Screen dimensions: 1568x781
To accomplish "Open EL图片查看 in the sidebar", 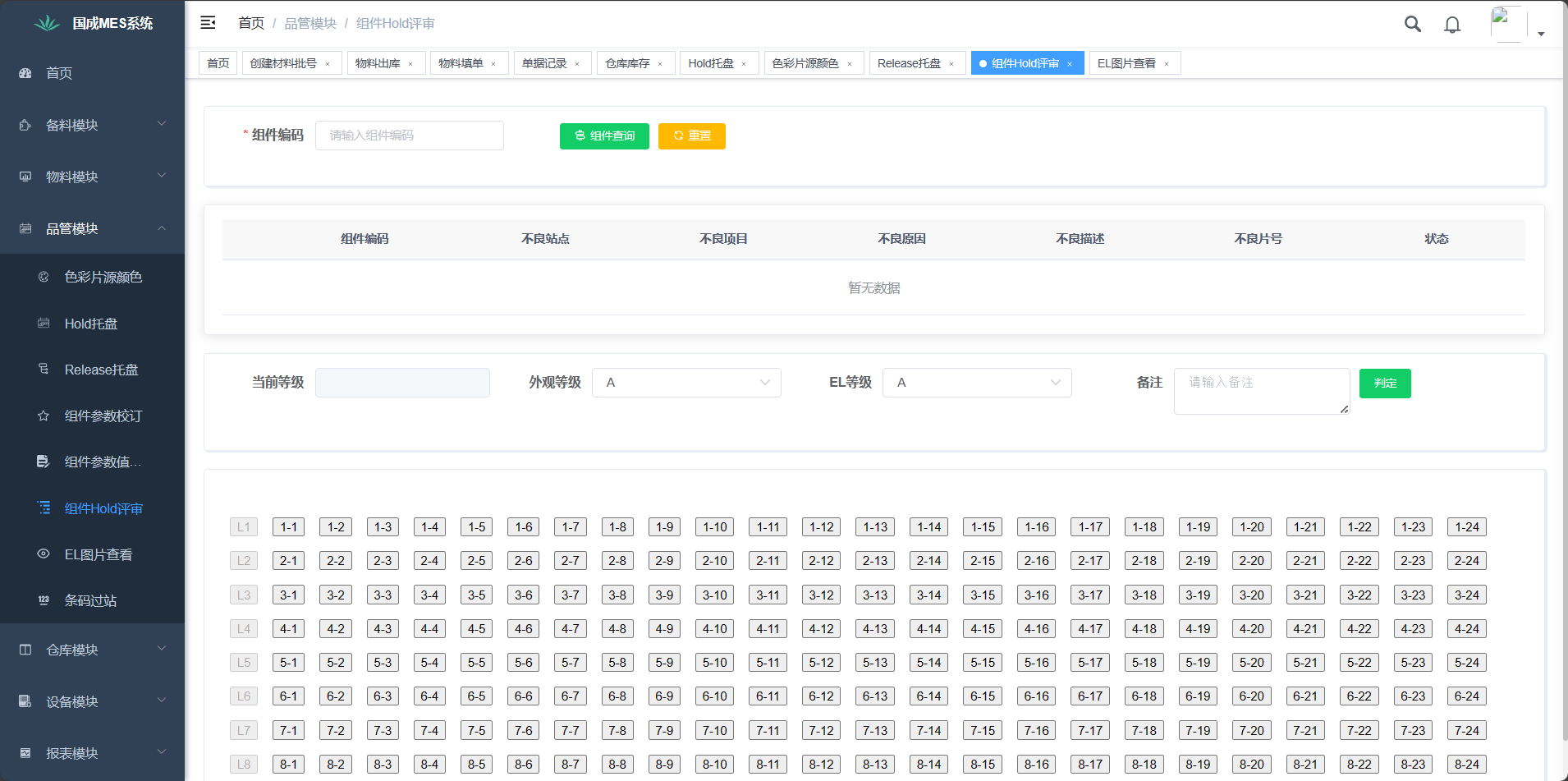I will [x=92, y=554].
